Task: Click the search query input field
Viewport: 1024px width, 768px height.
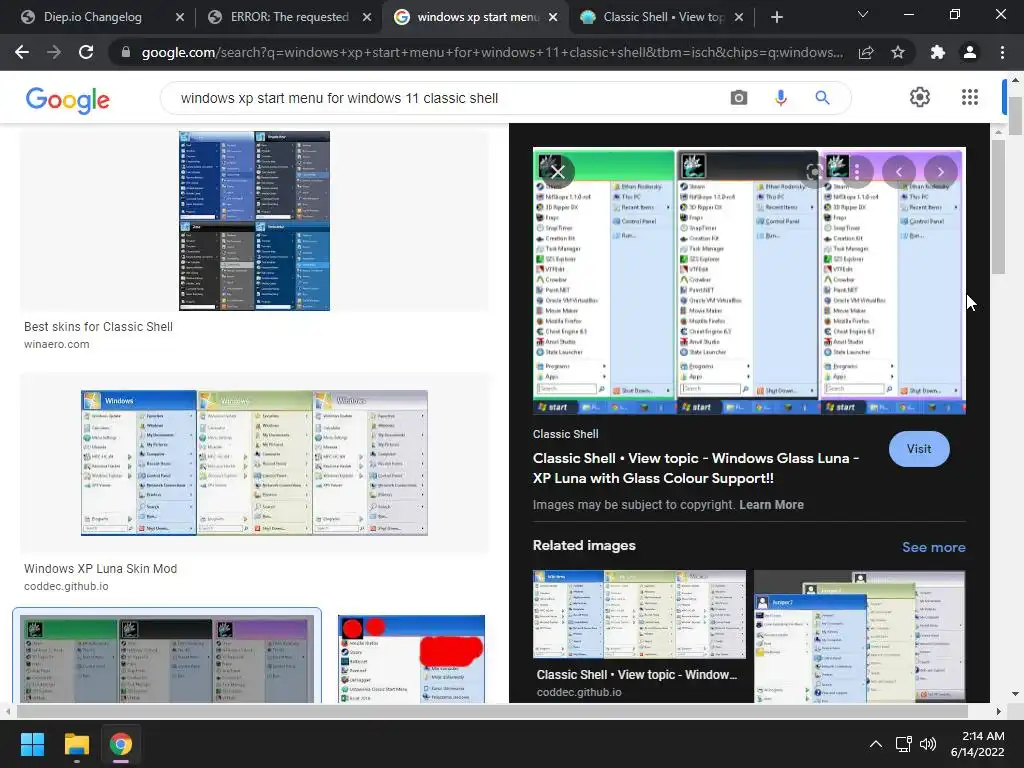Action: click(x=444, y=98)
